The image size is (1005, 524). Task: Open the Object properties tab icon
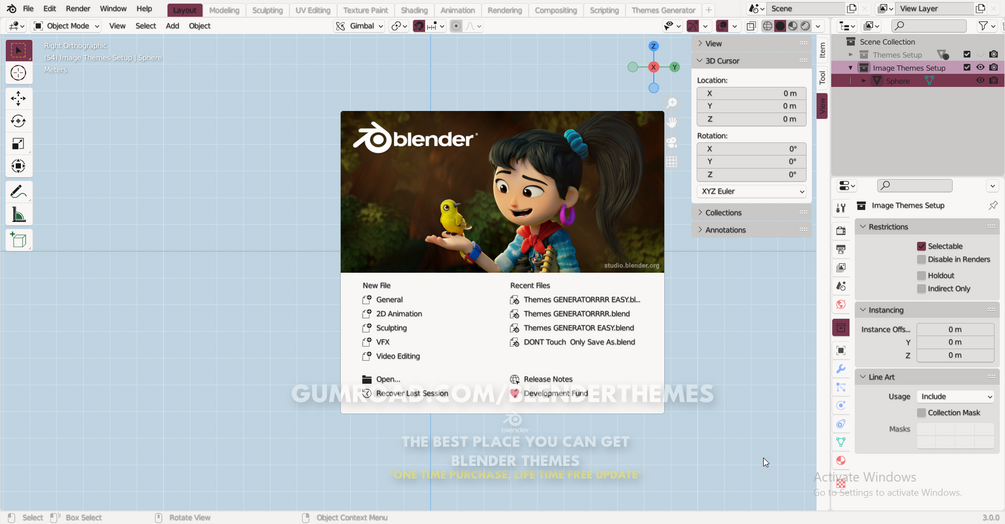tap(841, 350)
